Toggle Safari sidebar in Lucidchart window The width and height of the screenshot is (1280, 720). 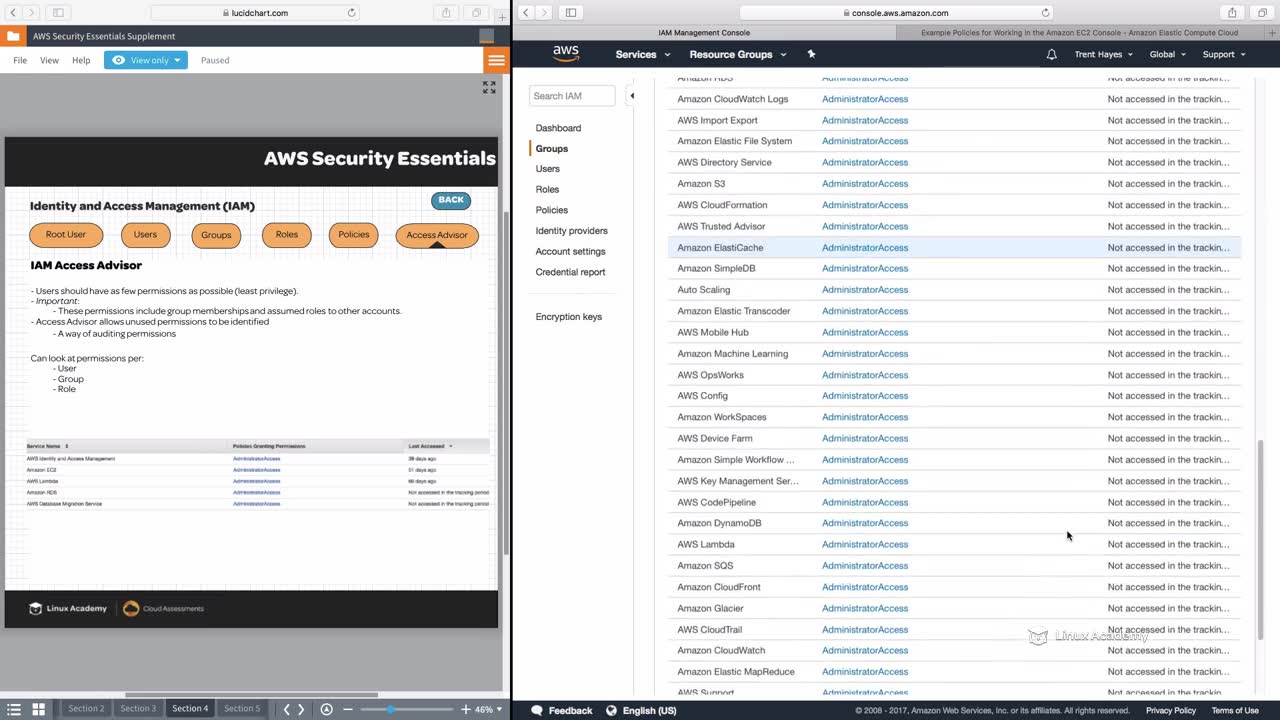click(58, 13)
